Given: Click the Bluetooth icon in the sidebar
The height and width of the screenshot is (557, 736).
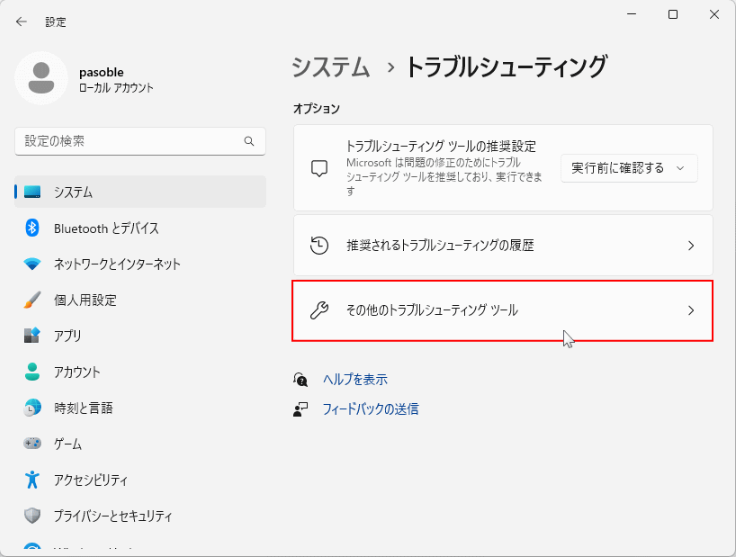Looking at the screenshot, I should tap(32, 228).
